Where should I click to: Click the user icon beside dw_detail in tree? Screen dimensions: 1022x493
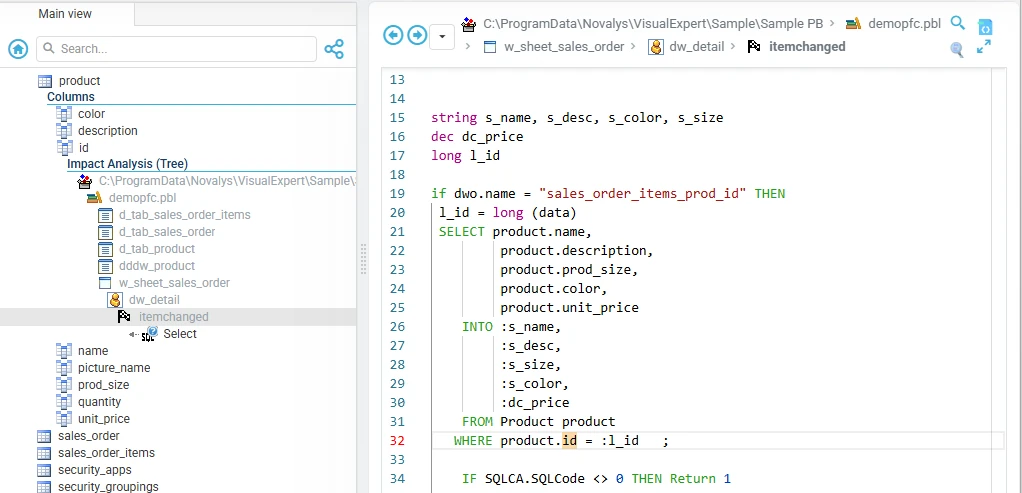tap(115, 300)
